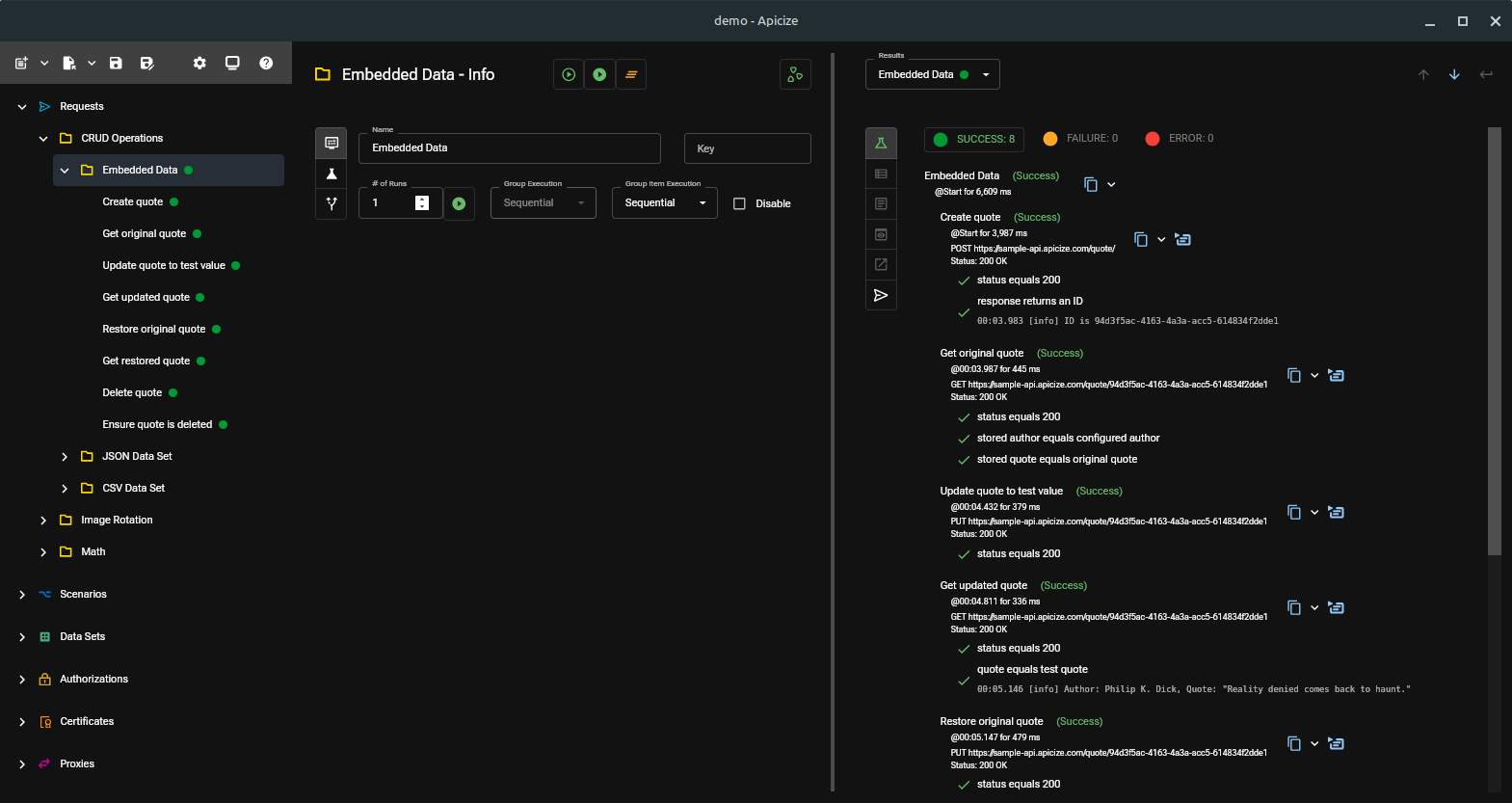
Task: Click the SUCCESS: 8 filter button
Action: point(974,139)
